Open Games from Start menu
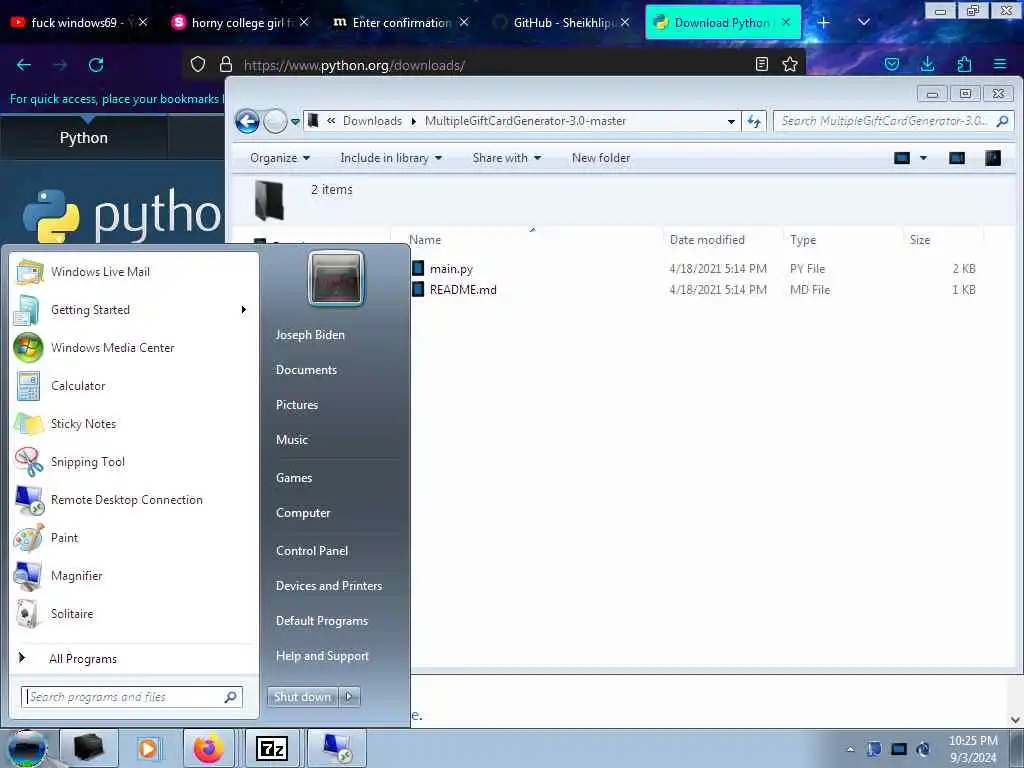Screen dimensions: 1024x768 (x=294, y=477)
